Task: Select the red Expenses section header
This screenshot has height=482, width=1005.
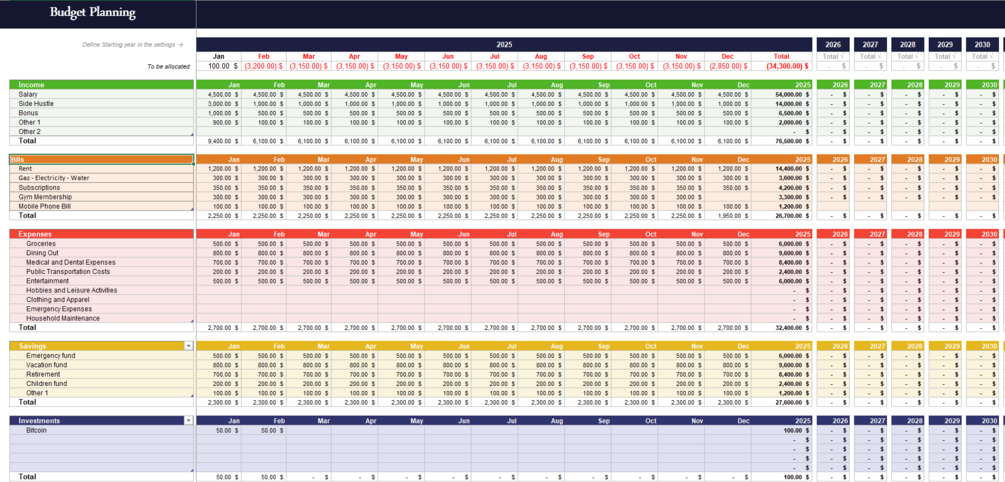Action: 102,234
